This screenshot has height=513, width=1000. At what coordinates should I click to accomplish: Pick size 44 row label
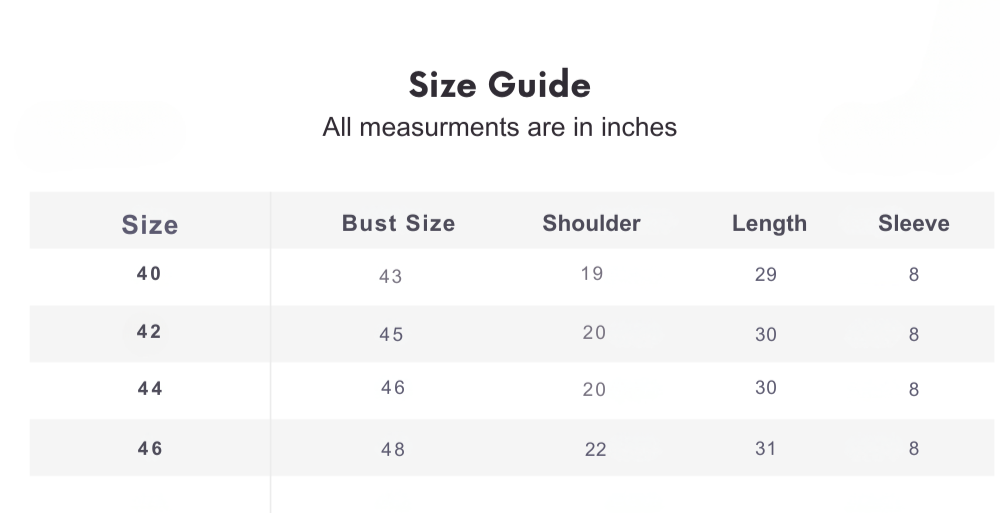150,389
